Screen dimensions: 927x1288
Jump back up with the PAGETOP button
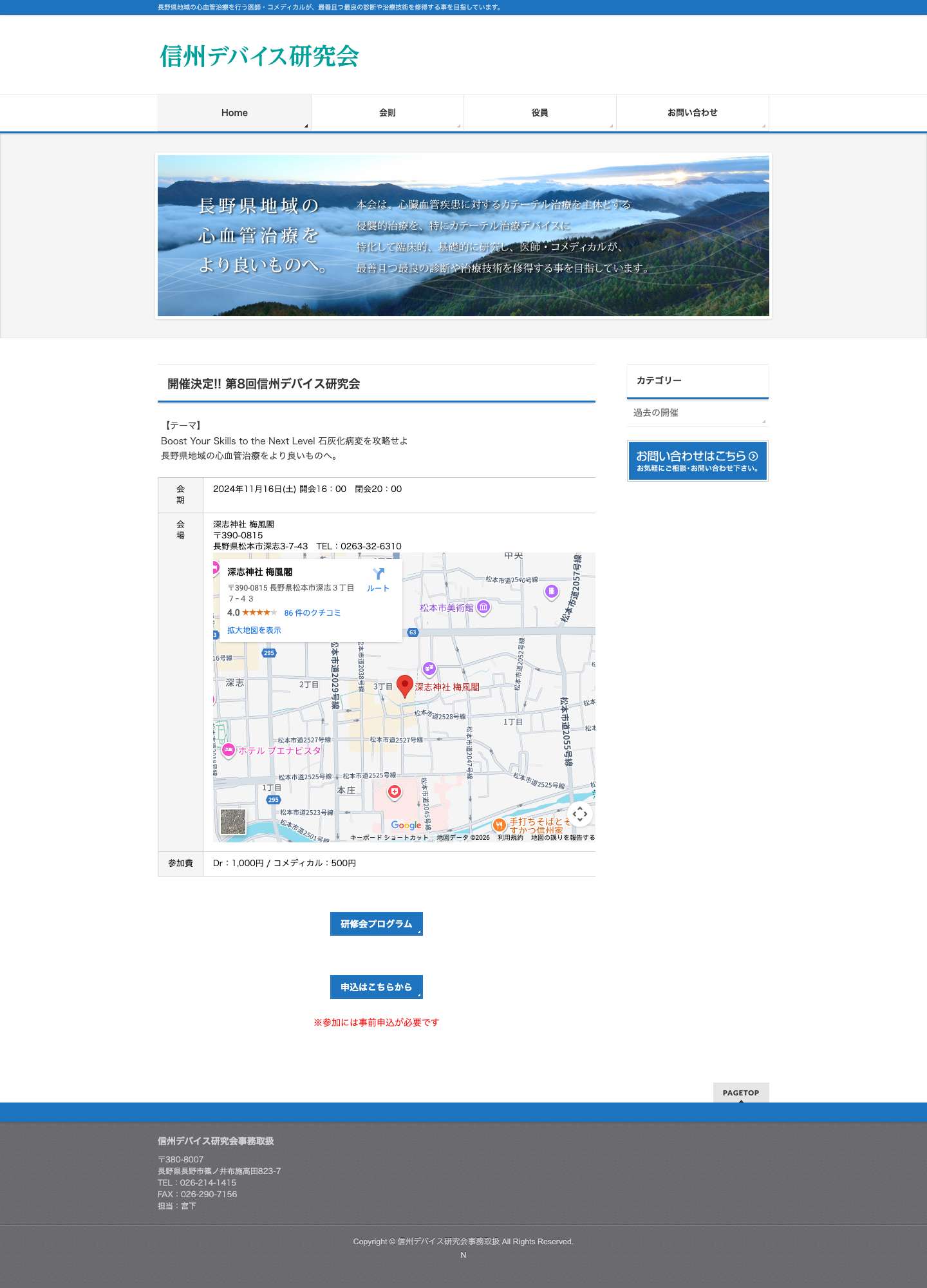[x=741, y=1093]
